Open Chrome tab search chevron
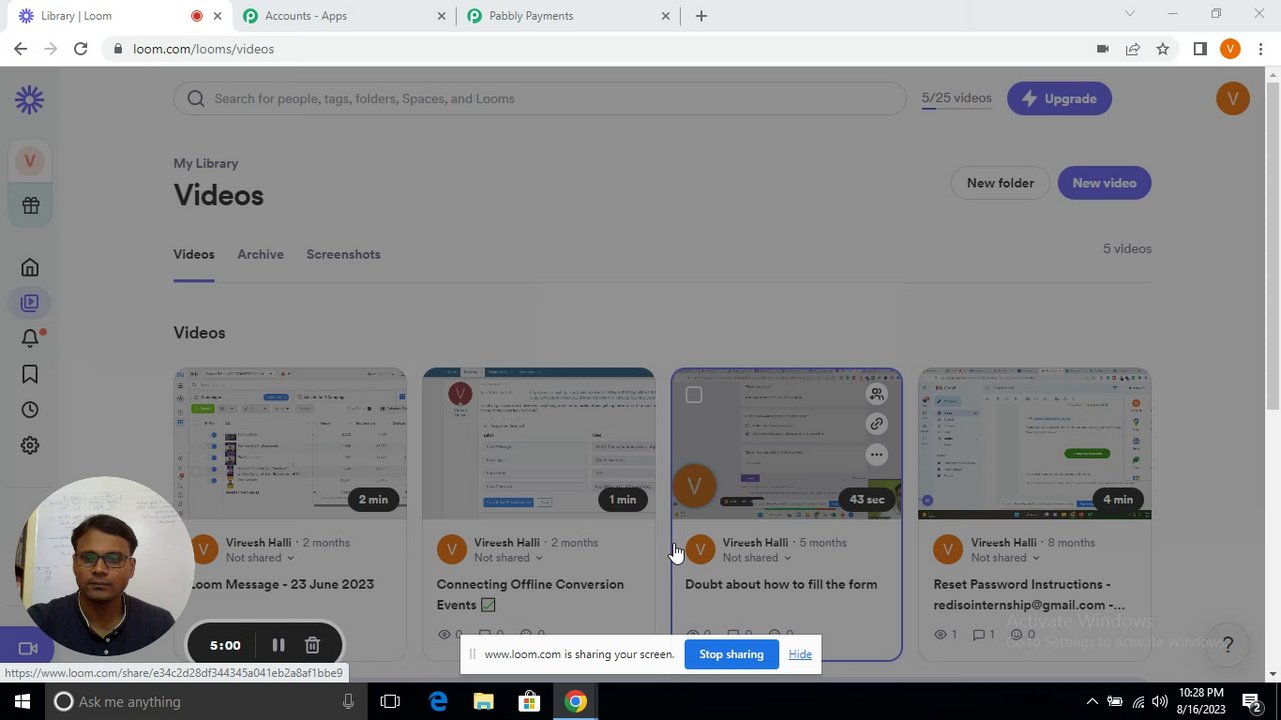The image size is (1281, 720). pyautogui.click(x=1130, y=14)
